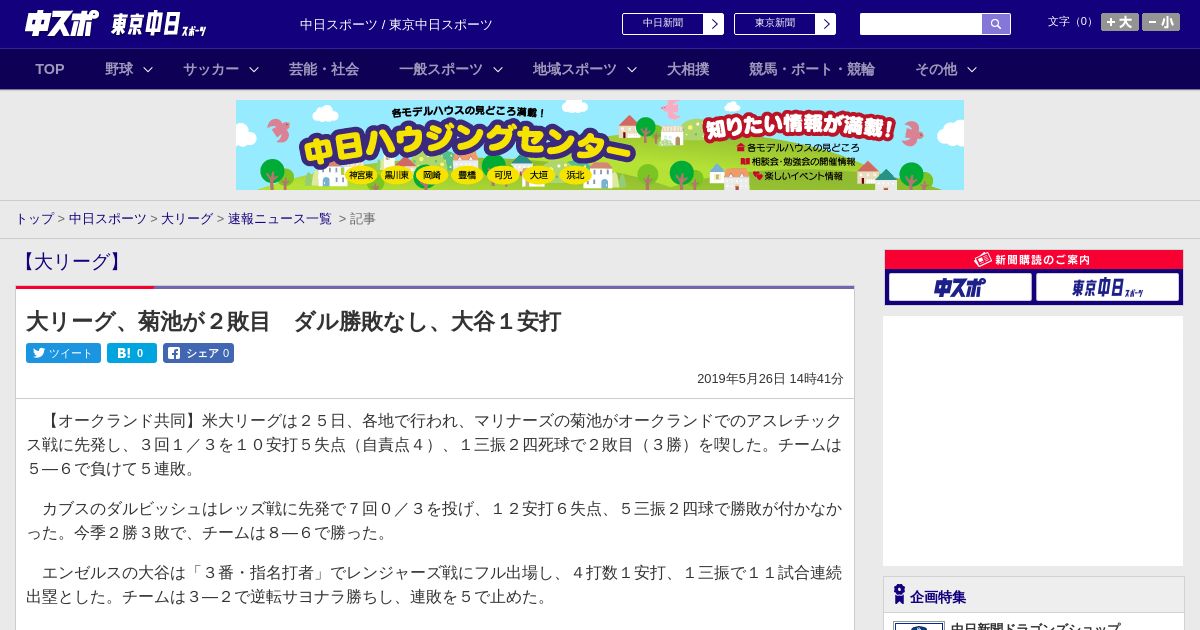This screenshot has width=1200, height=630.
Task: Click the date 2019年5月26日 14時41分
Action: (x=770, y=379)
